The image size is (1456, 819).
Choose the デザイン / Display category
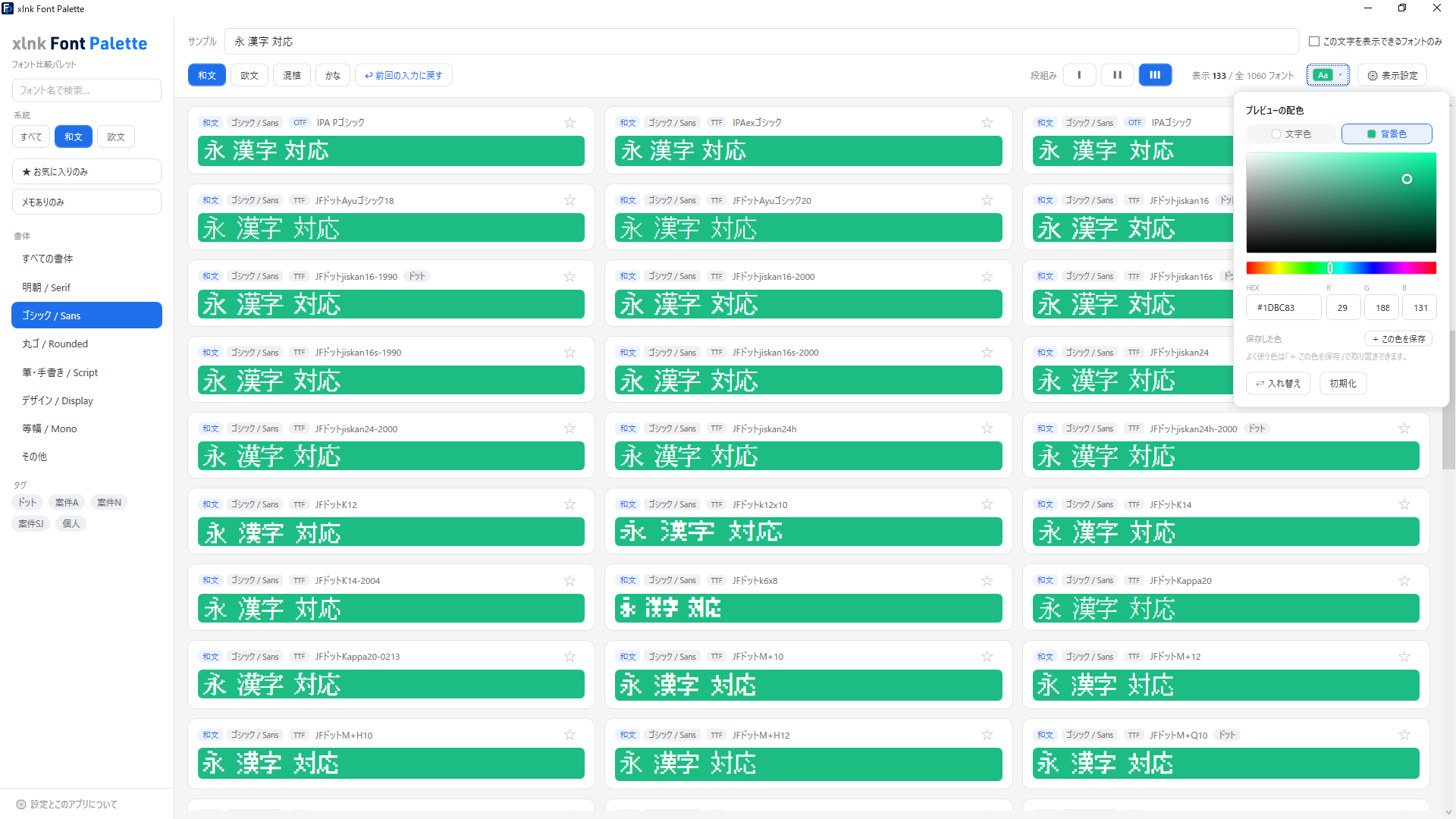point(86,400)
